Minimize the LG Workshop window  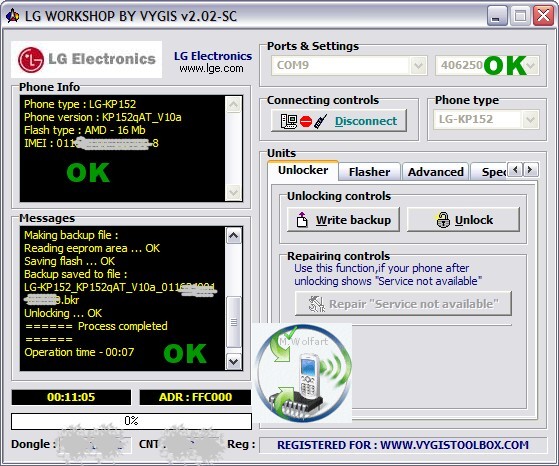click(x=497, y=16)
